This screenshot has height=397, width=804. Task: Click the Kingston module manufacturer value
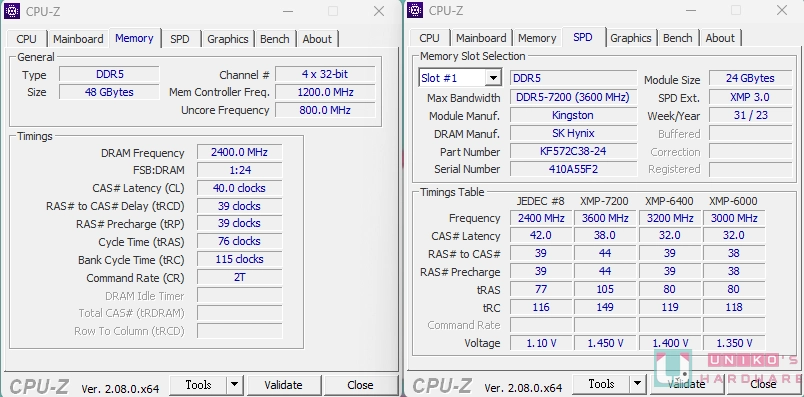[573, 115]
